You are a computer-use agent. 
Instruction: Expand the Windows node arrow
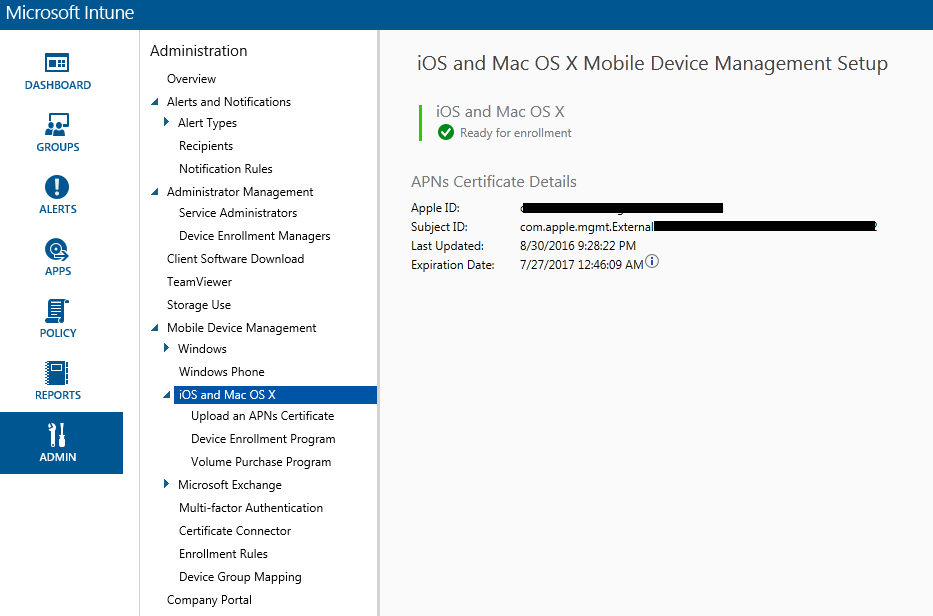(167, 348)
